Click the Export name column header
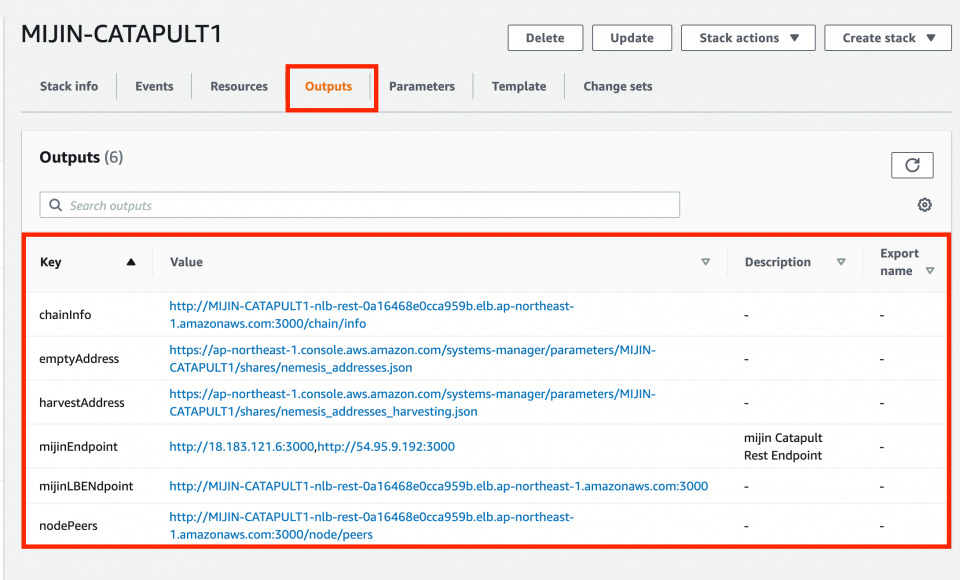This screenshot has height=580, width=960. click(x=899, y=262)
